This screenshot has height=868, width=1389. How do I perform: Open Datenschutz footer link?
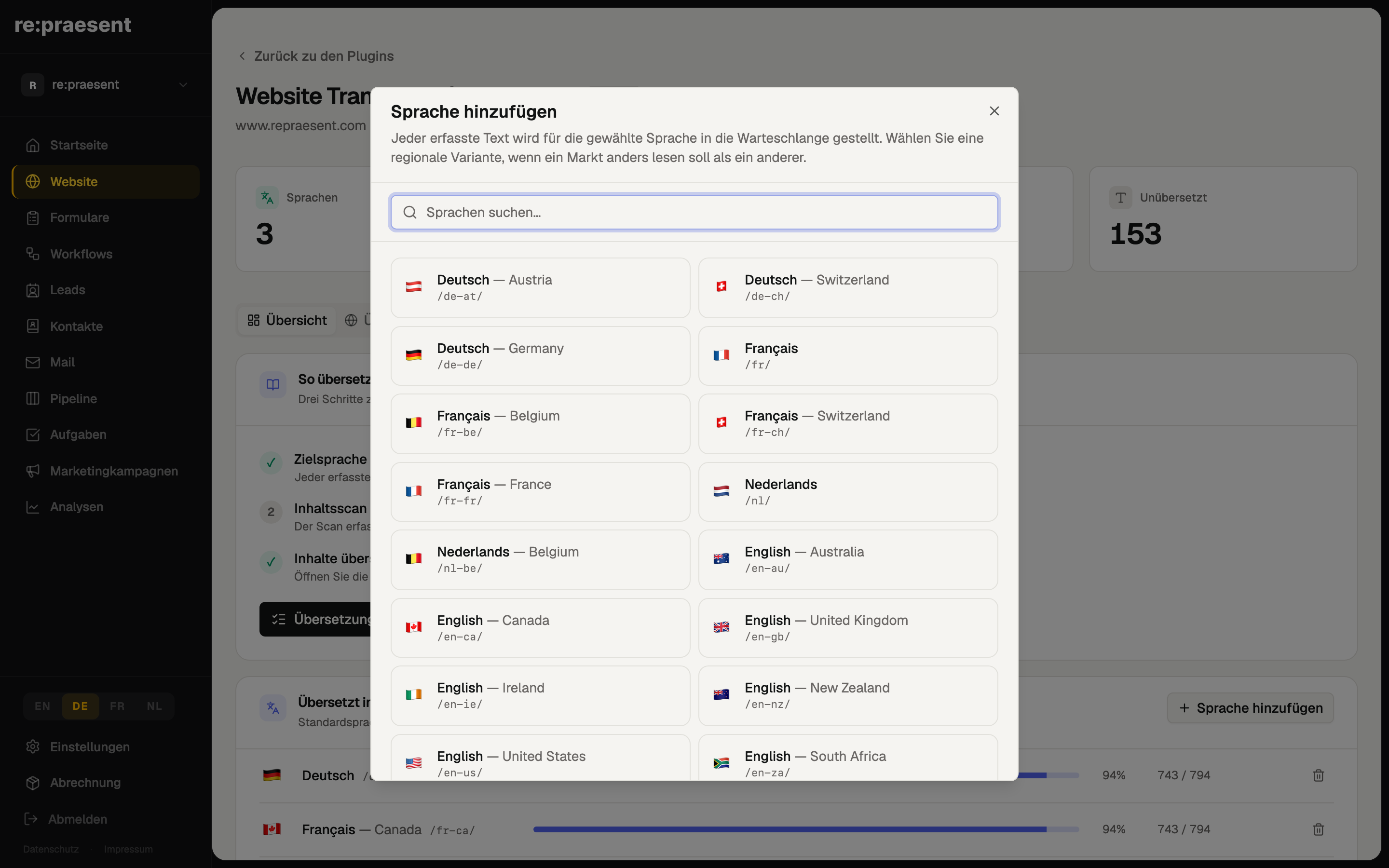[51, 849]
